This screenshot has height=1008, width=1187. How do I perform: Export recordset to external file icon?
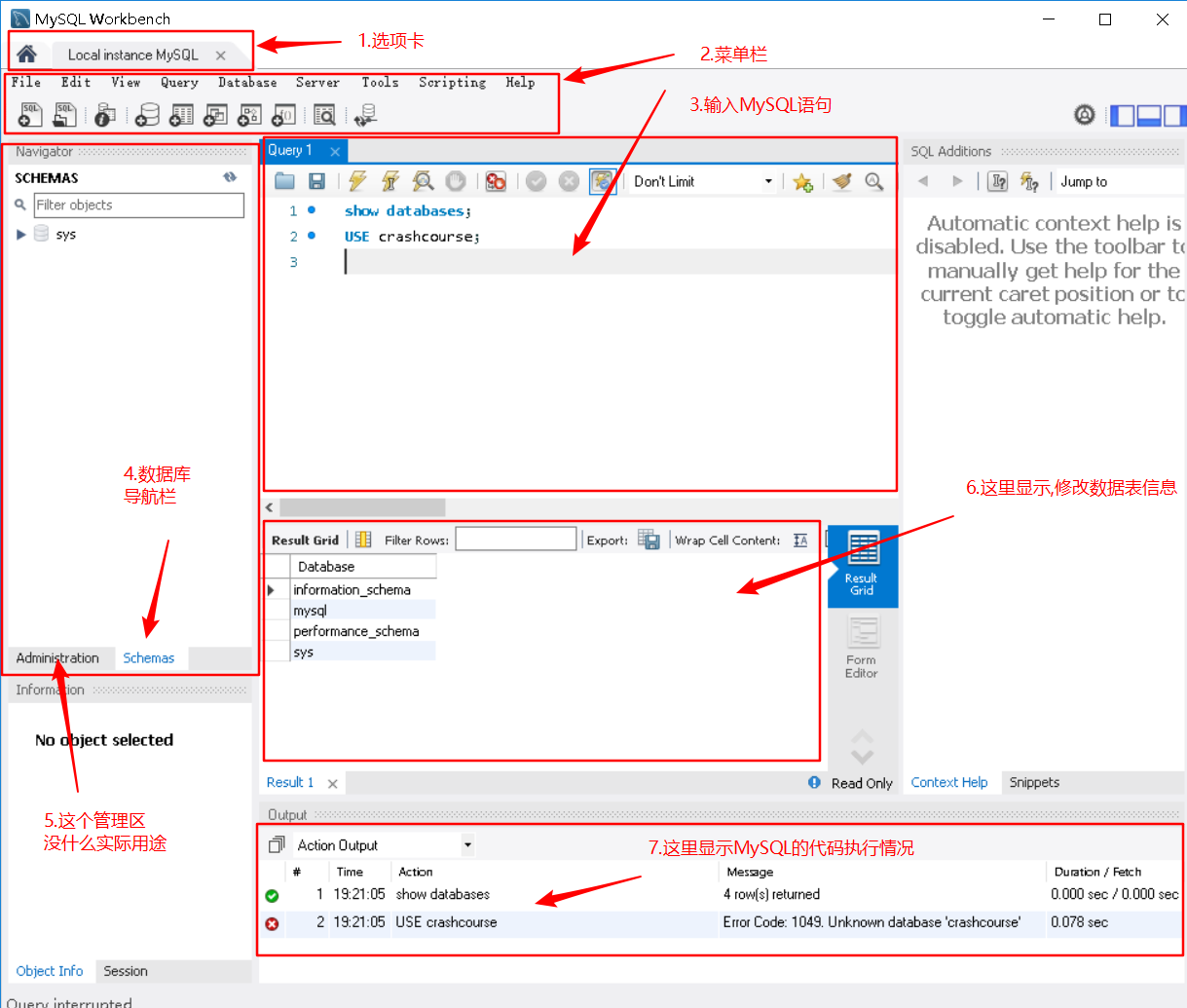tap(649, 540)
